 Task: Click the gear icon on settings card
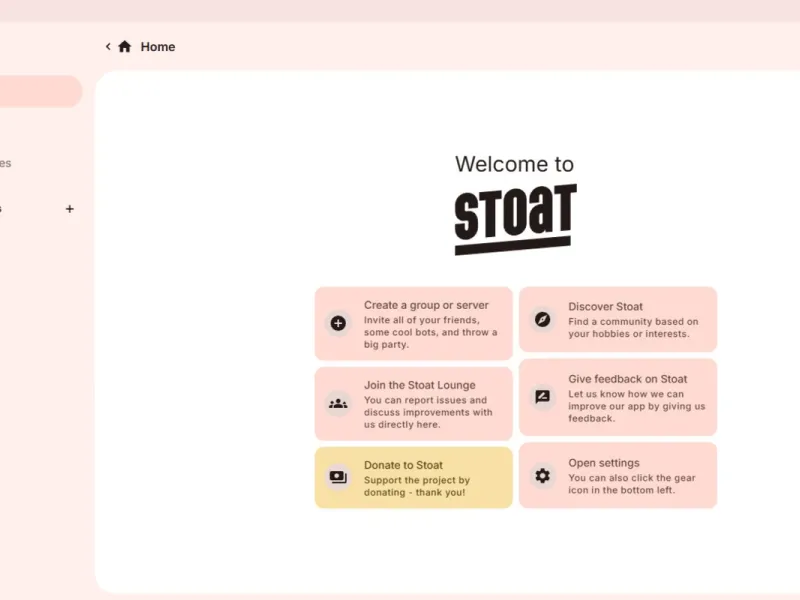[542, 476]
